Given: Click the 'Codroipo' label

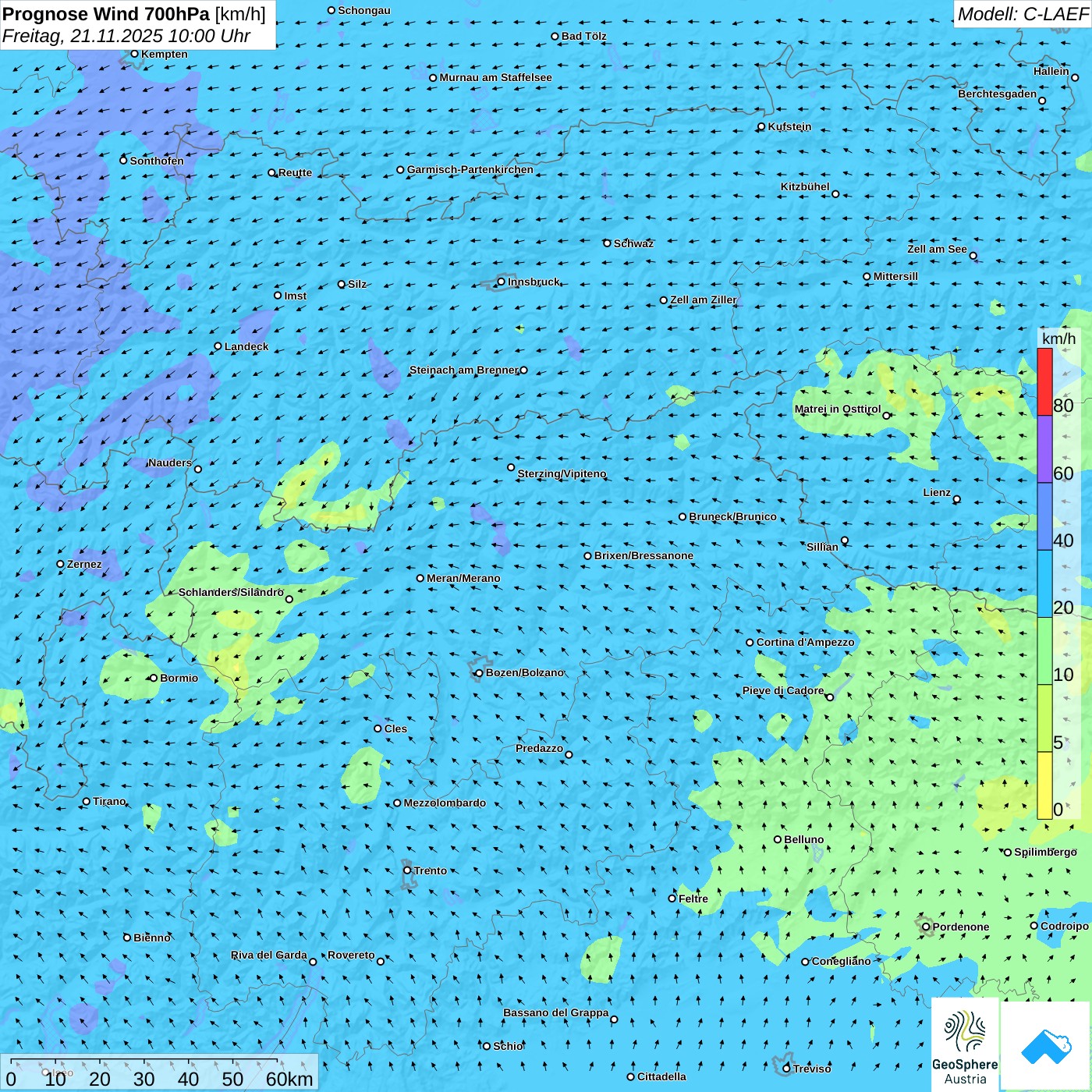Looking at the screenshot, I should pyautogui.click(x=1064, y=926).
